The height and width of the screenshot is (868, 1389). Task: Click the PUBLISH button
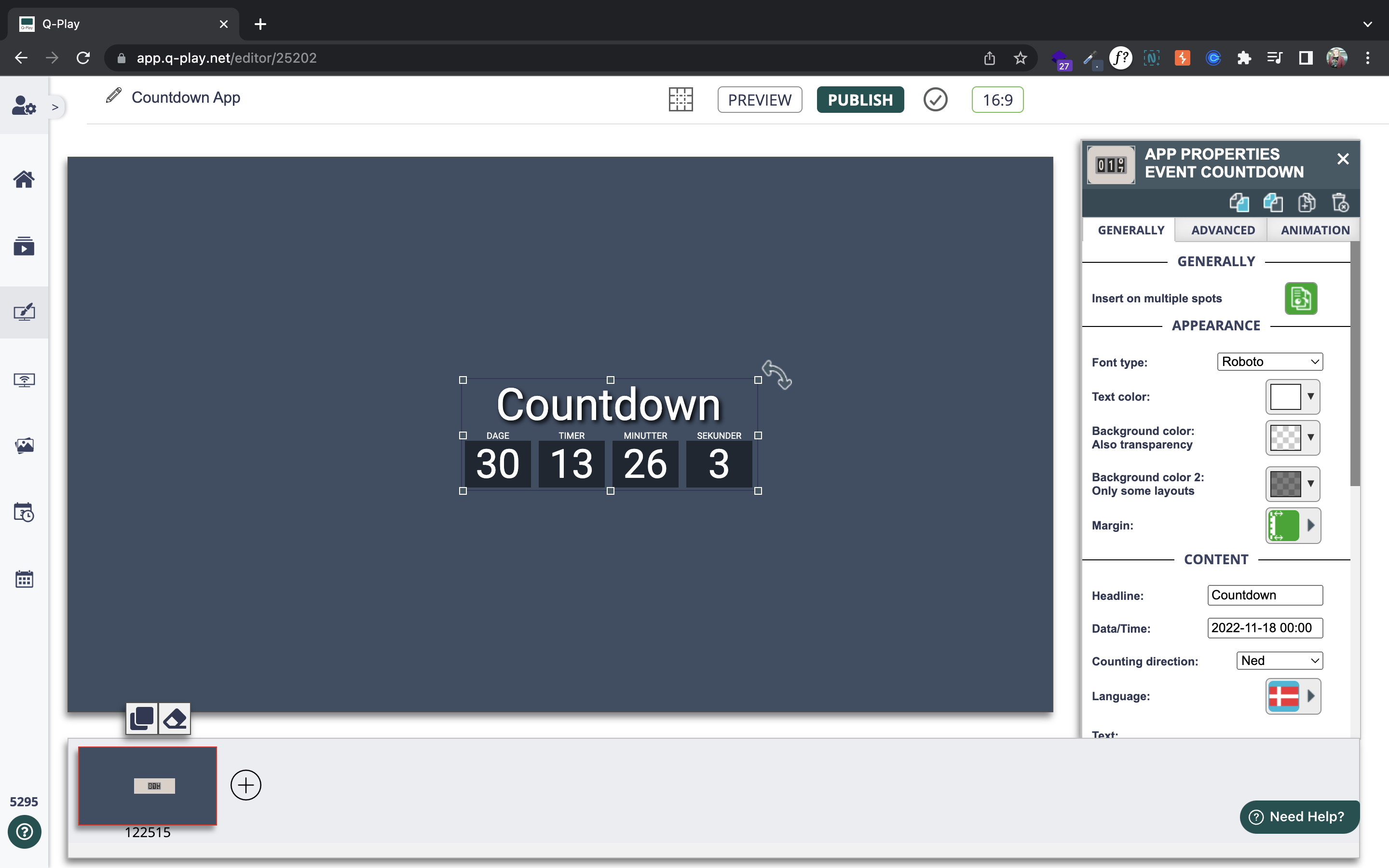859,99
